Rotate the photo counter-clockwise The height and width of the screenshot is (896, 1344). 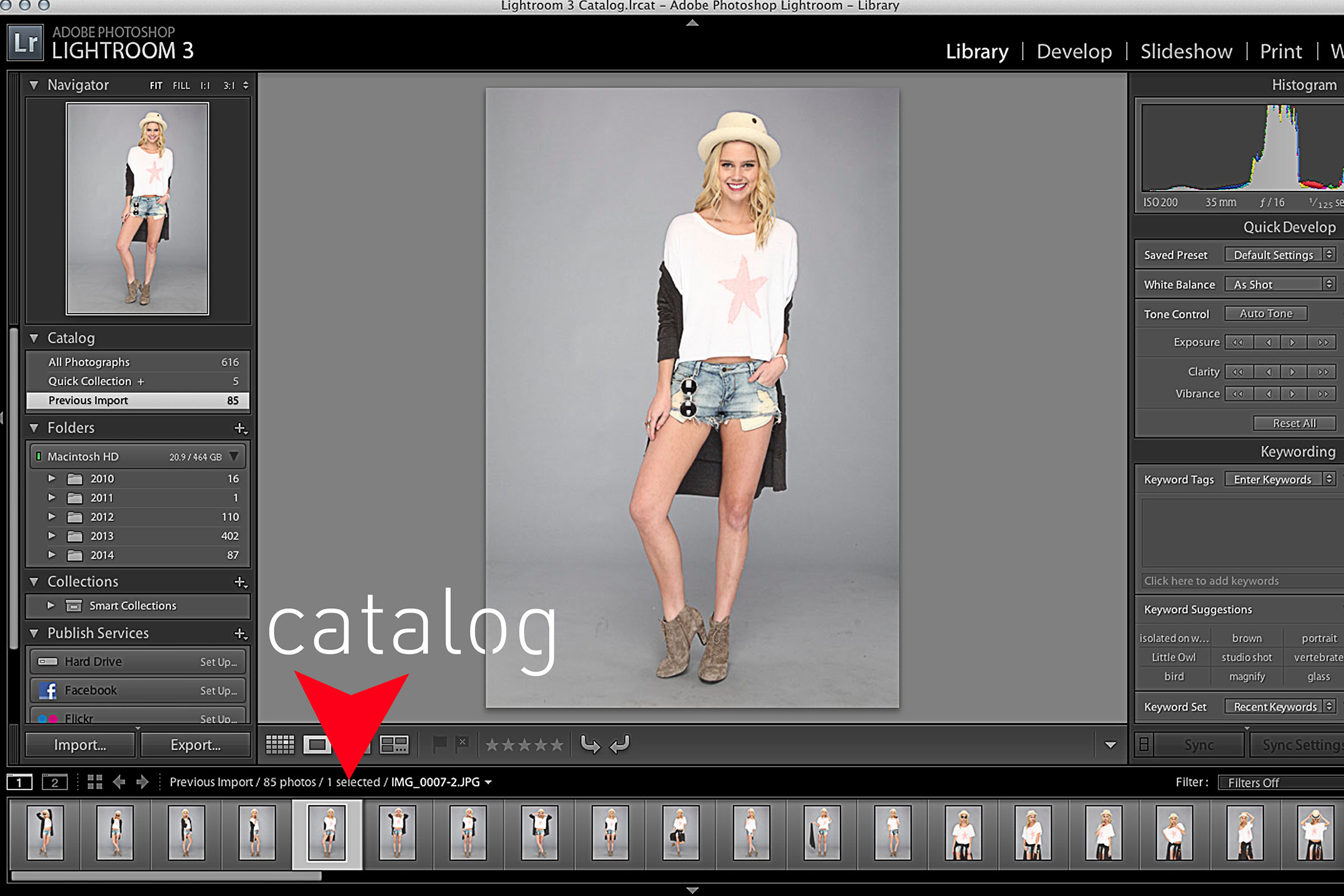click(x=590, y=744)
